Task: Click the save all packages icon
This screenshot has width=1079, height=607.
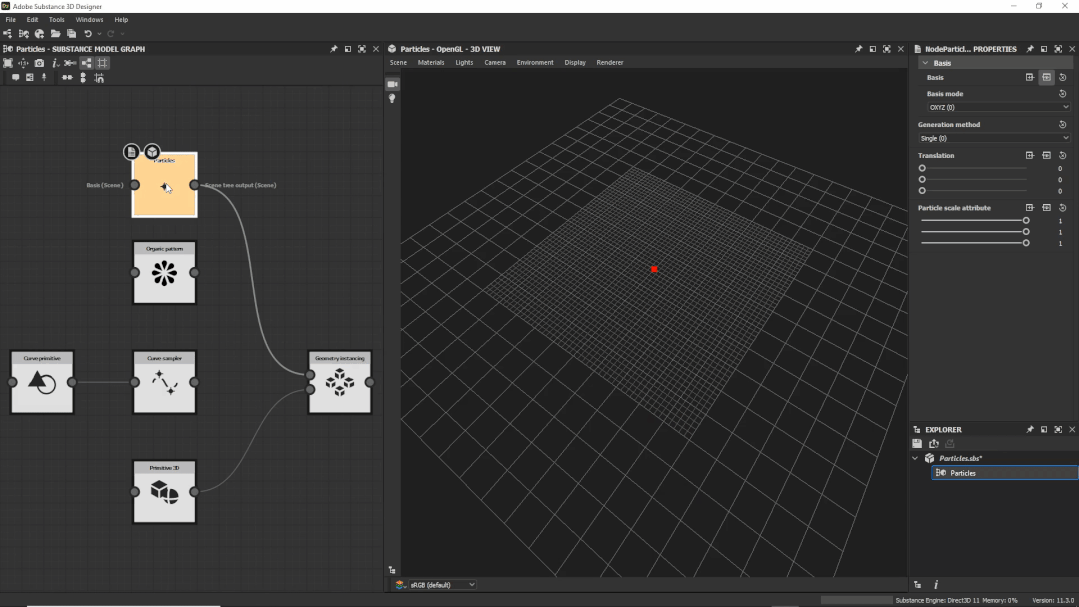Action: click(72, 34)
